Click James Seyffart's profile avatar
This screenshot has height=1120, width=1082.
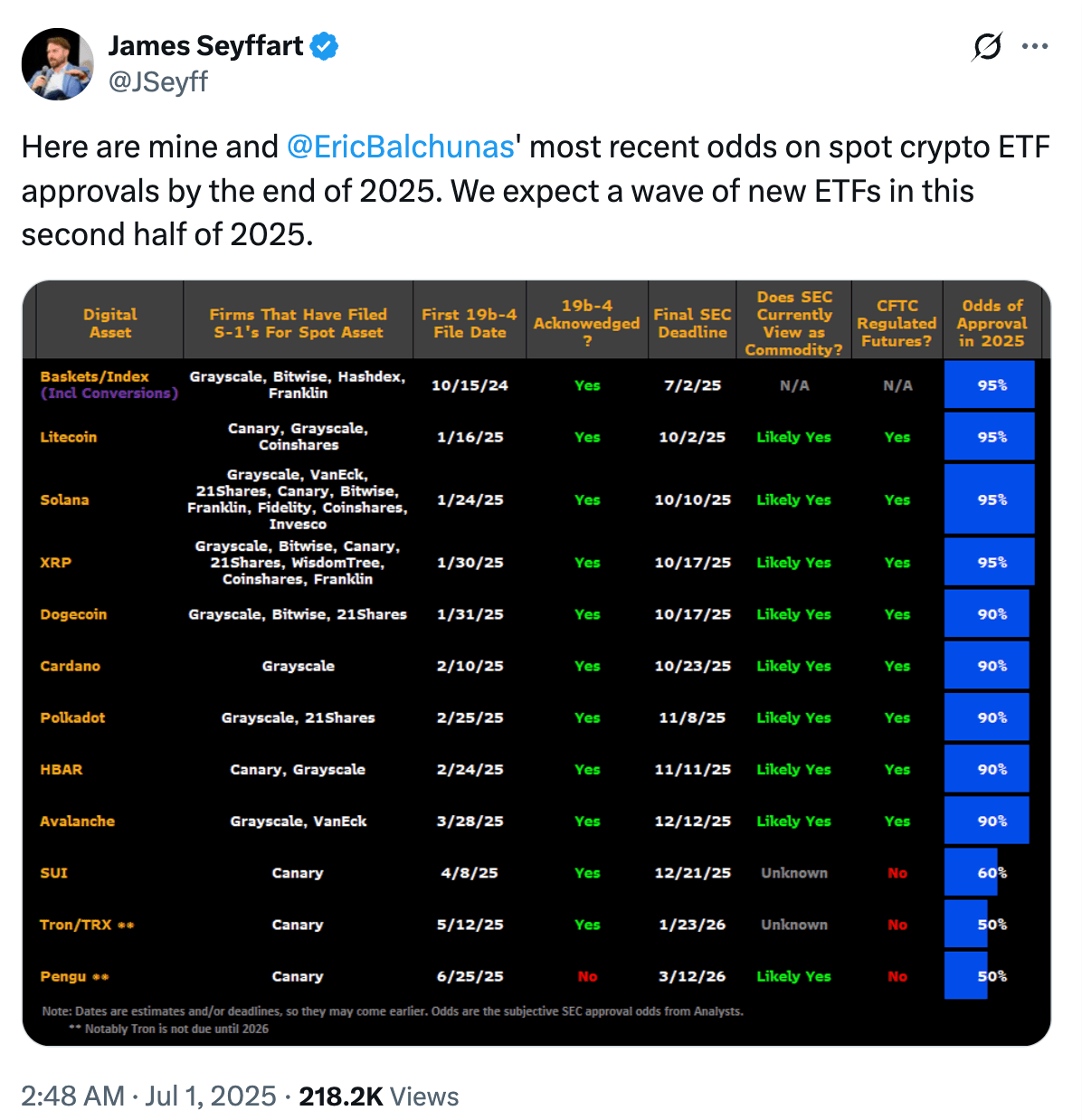pos(58,64)
